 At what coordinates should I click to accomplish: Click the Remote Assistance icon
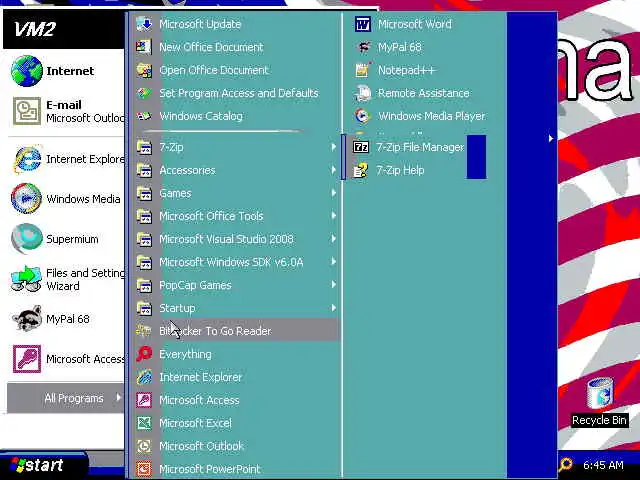[362, 93]
